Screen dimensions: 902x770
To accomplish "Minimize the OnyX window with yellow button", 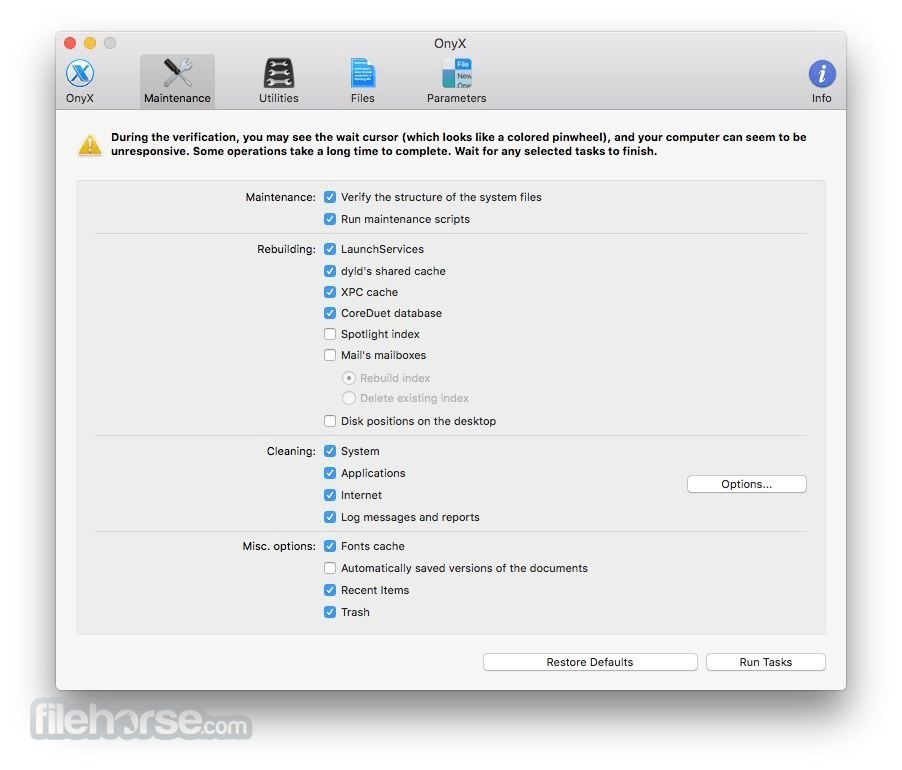I will (90, 43).
